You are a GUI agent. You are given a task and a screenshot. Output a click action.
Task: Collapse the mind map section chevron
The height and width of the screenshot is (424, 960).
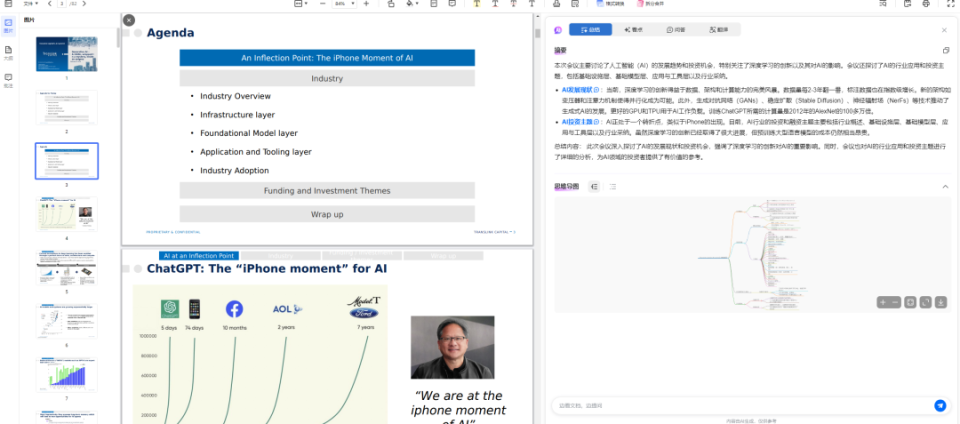coord(945,187)
